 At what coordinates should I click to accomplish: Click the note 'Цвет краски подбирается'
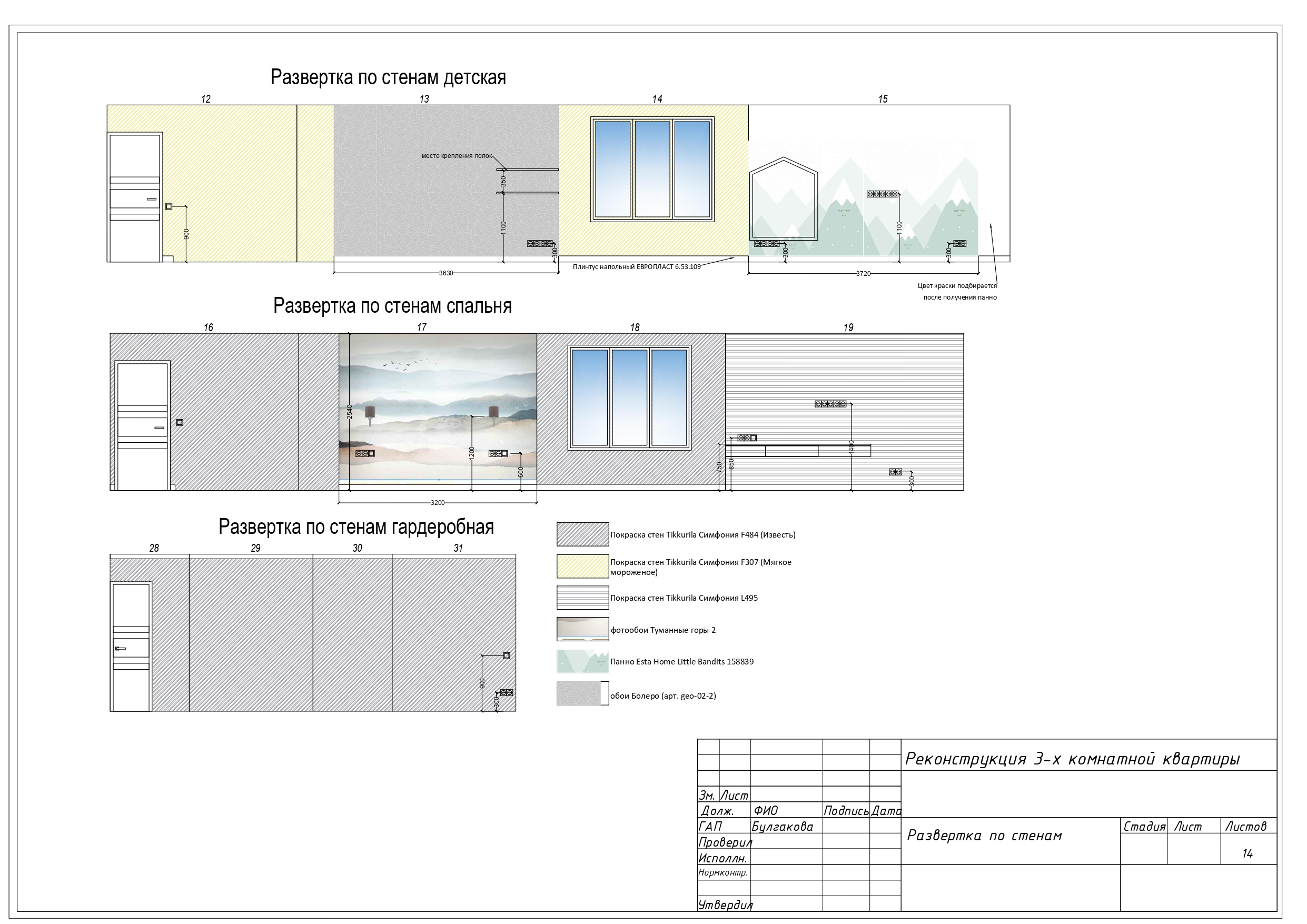coord(957,286)
